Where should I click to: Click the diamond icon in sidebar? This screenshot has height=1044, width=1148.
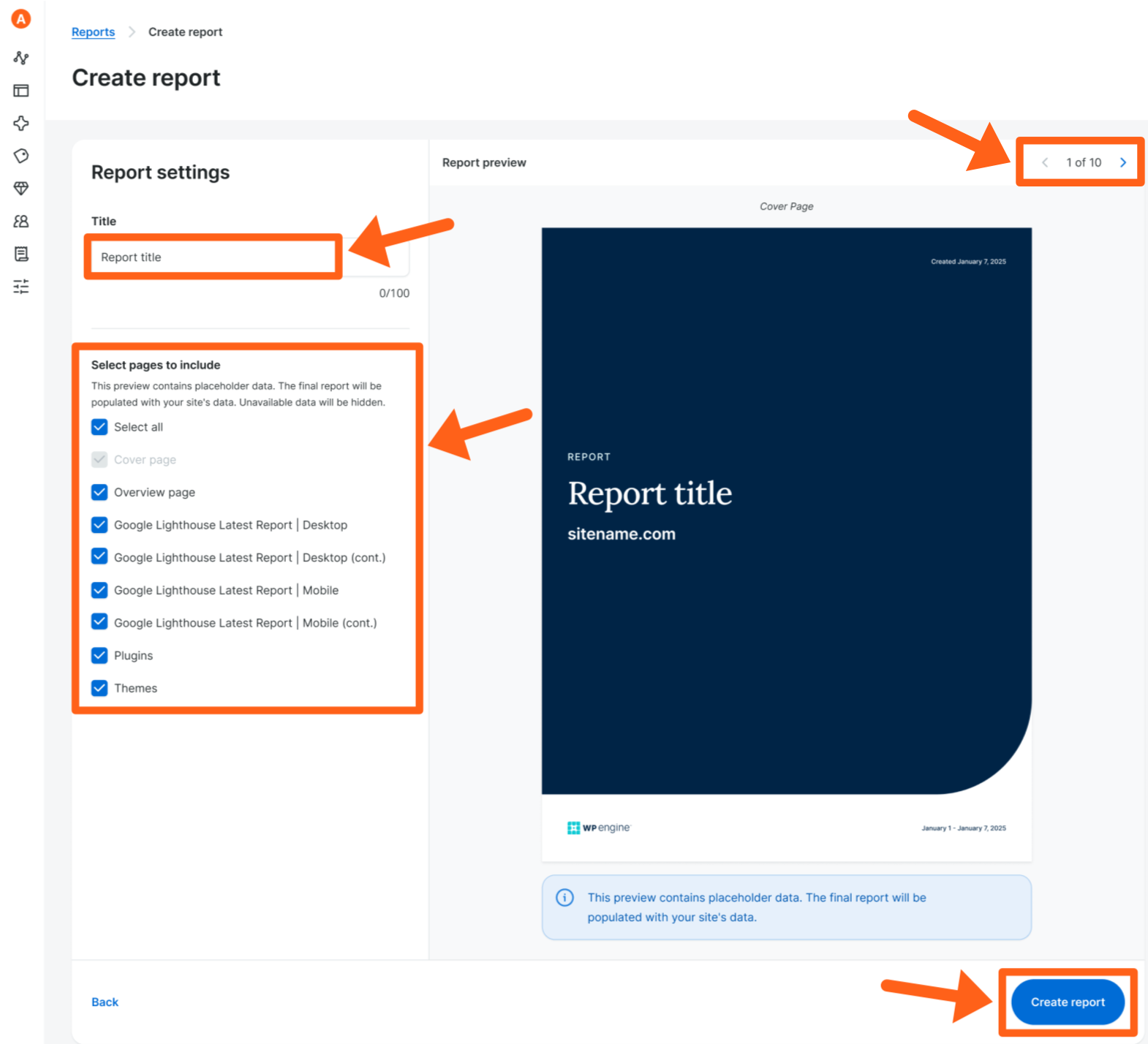[21, 189]
